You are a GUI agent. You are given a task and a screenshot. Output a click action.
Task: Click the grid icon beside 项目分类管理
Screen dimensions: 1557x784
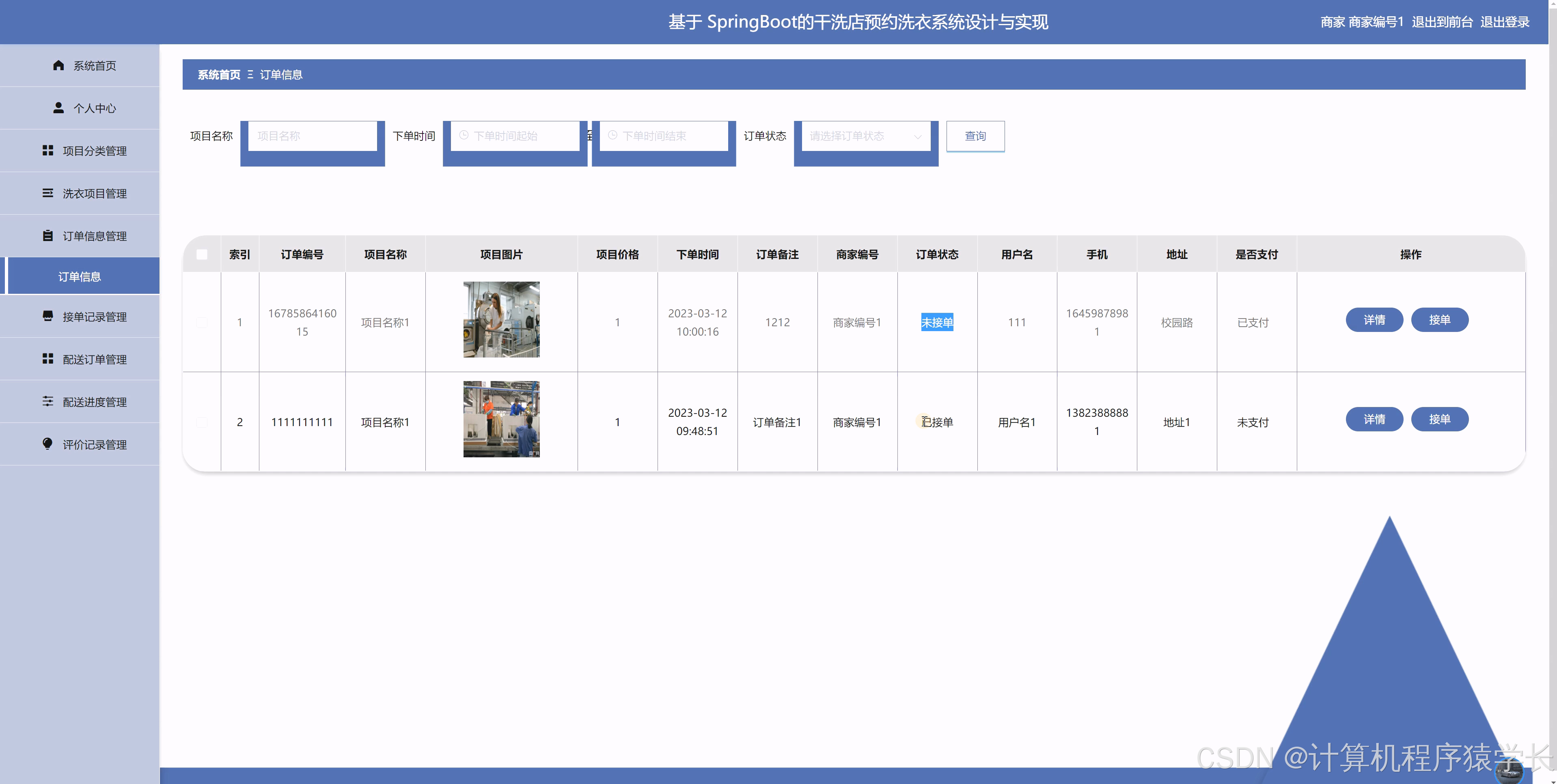pos(48,151)
